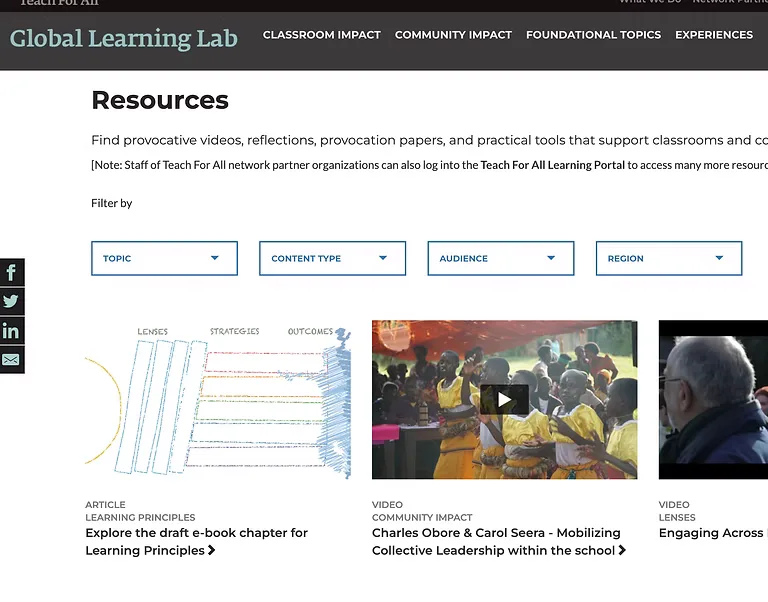Open the Topic filter dropdown
Screen dimensions: 768x602
(165, 258)
